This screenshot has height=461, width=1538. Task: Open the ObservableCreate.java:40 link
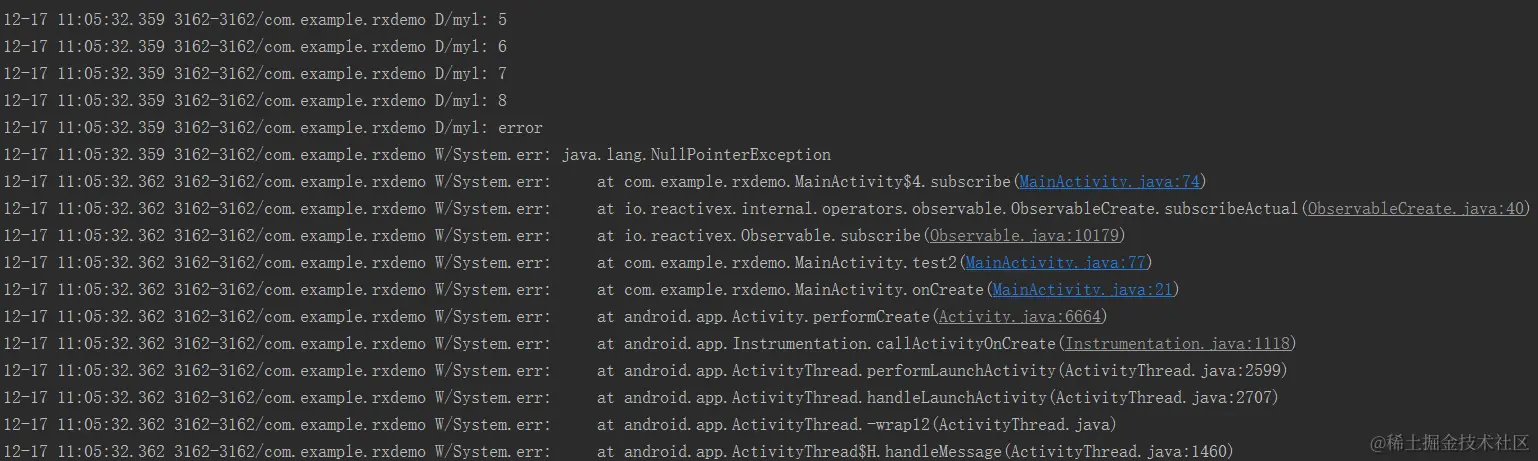point(1418,209)
